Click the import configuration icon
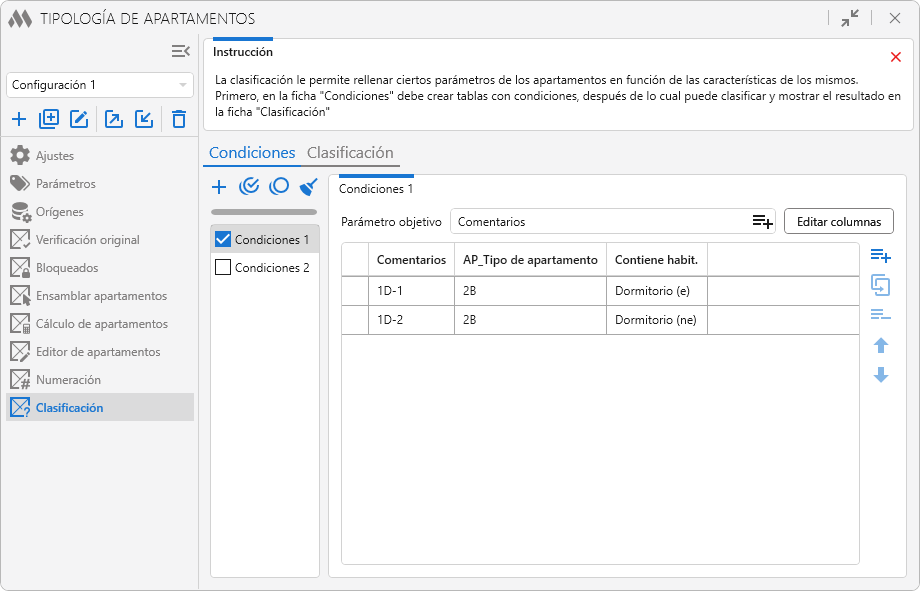 click(x=144, y=120)
